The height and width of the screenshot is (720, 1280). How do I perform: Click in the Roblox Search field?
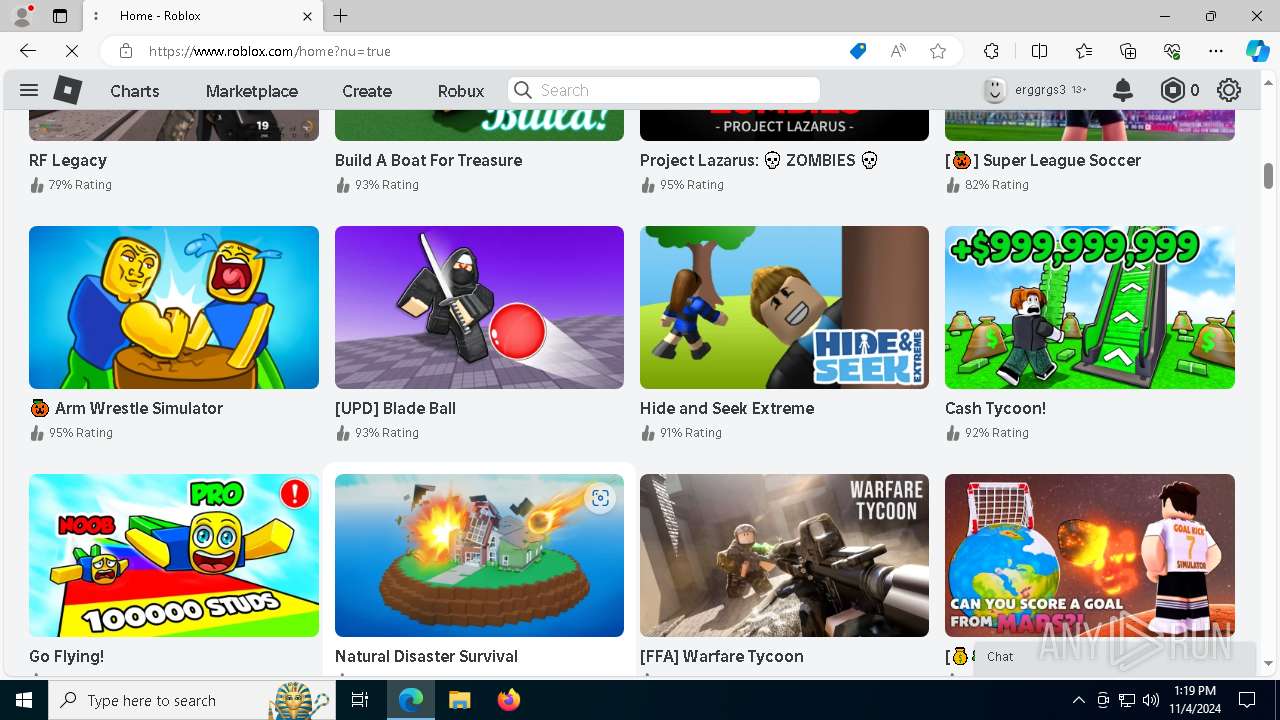pos(664,90)
